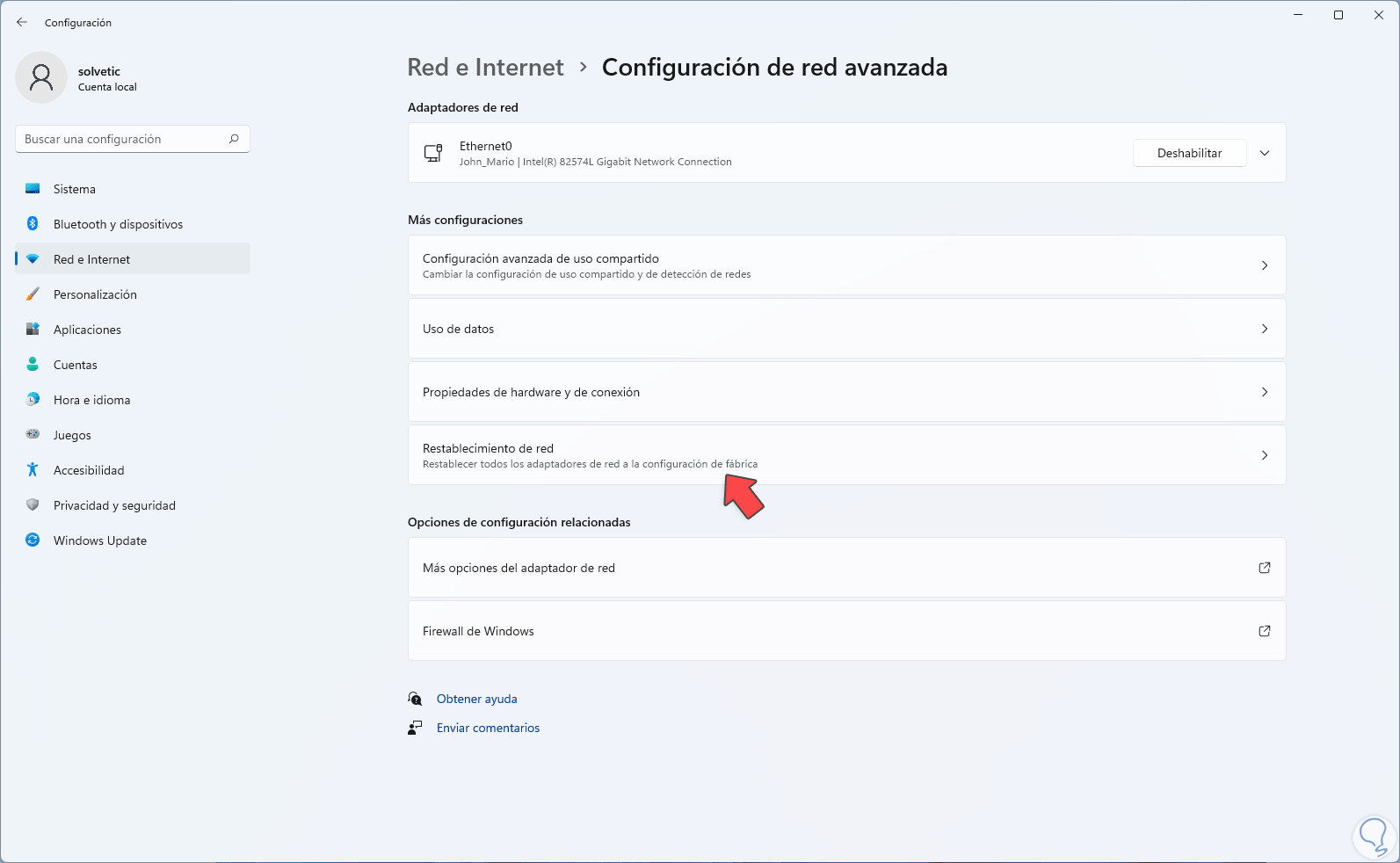Image resolution: width=1400 pixels, height=863 pixels.
Task: Open Propiedades de hardware y de conexión
Action: point(846,392)
